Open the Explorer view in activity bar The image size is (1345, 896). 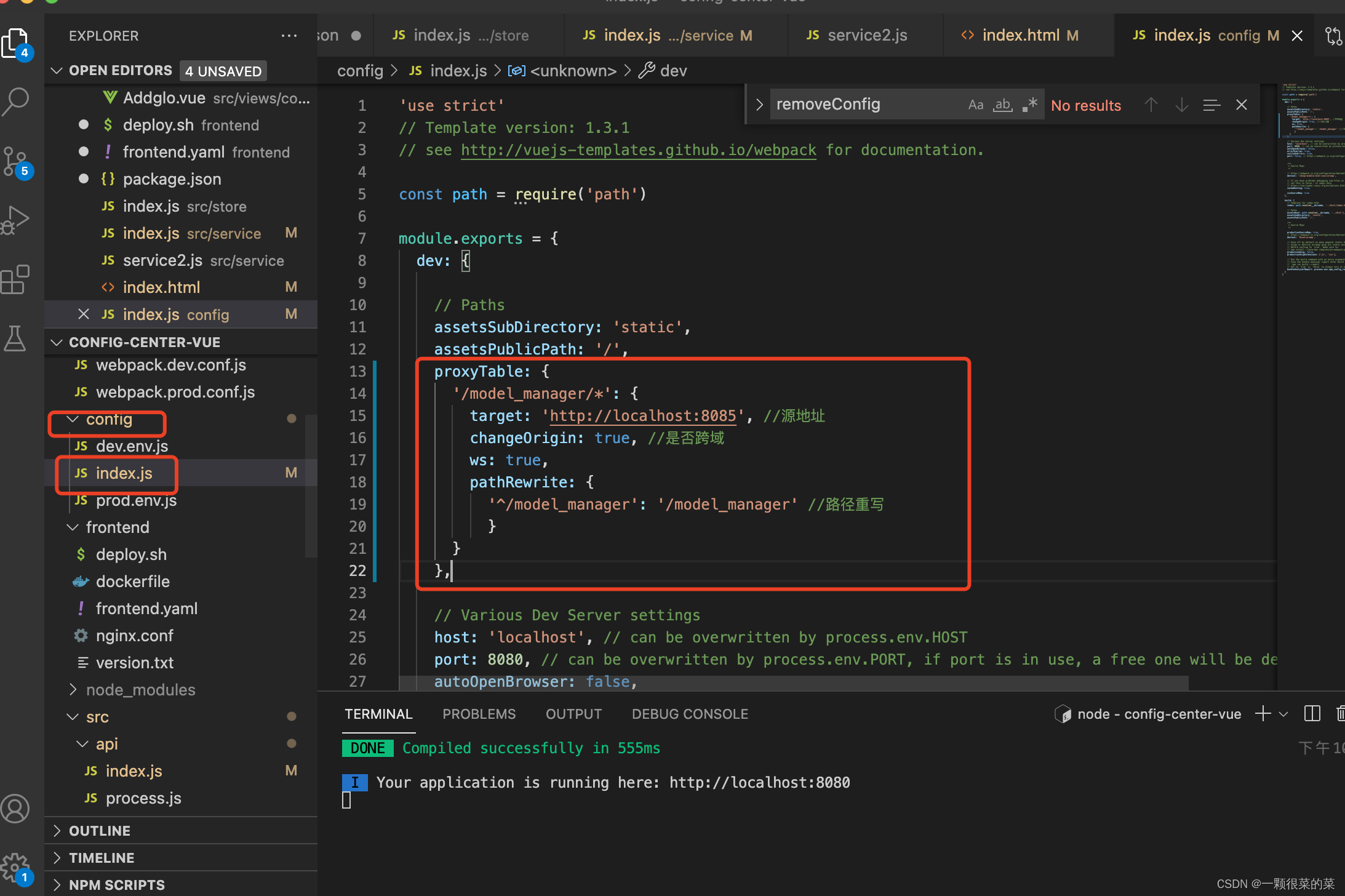16,43
